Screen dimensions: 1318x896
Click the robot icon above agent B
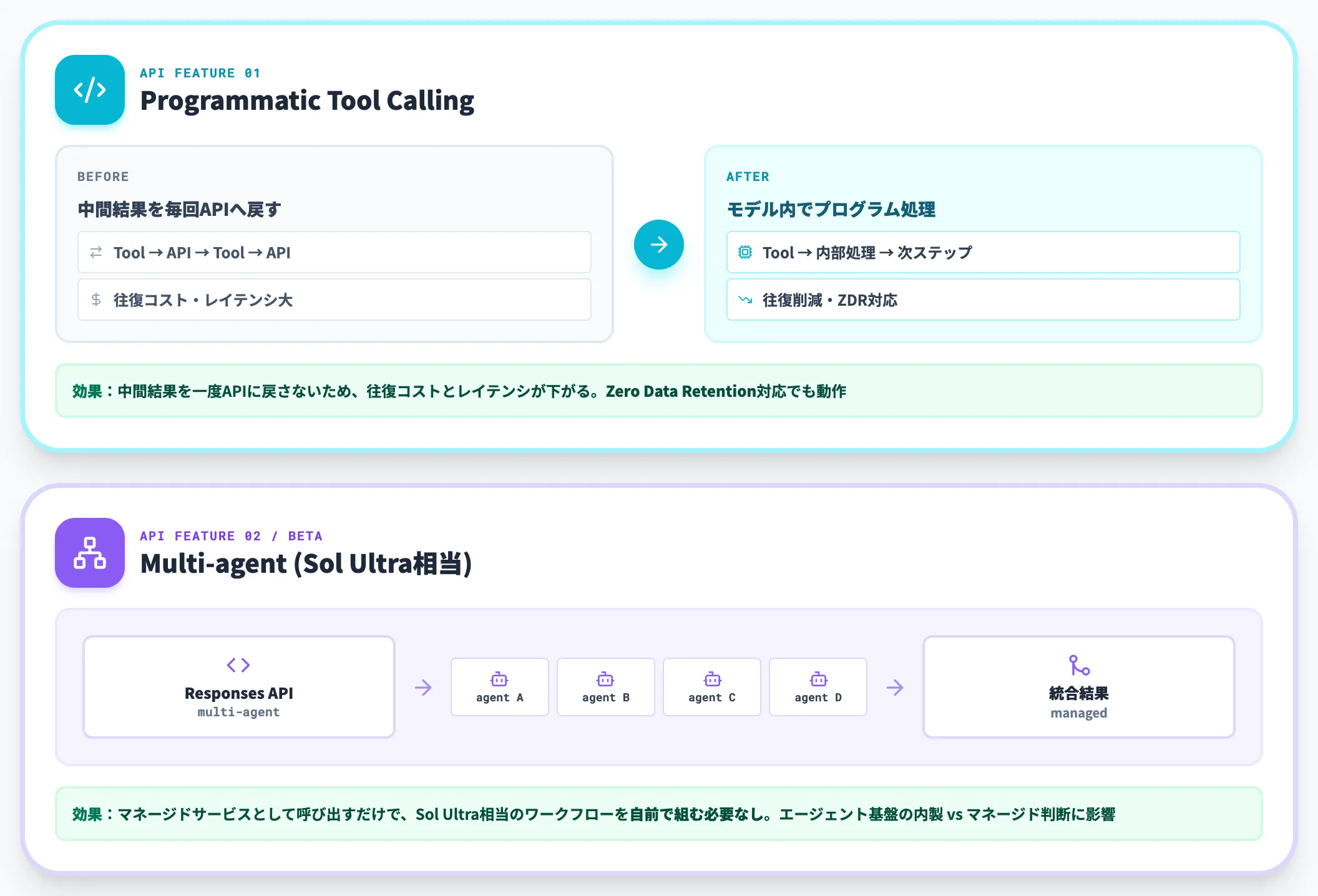click(x=605, y=679)
